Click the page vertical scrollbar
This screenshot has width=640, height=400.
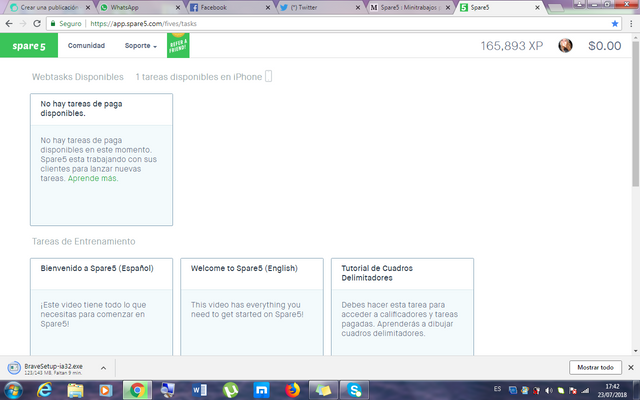pyautogui.click(x=636, y=114)
